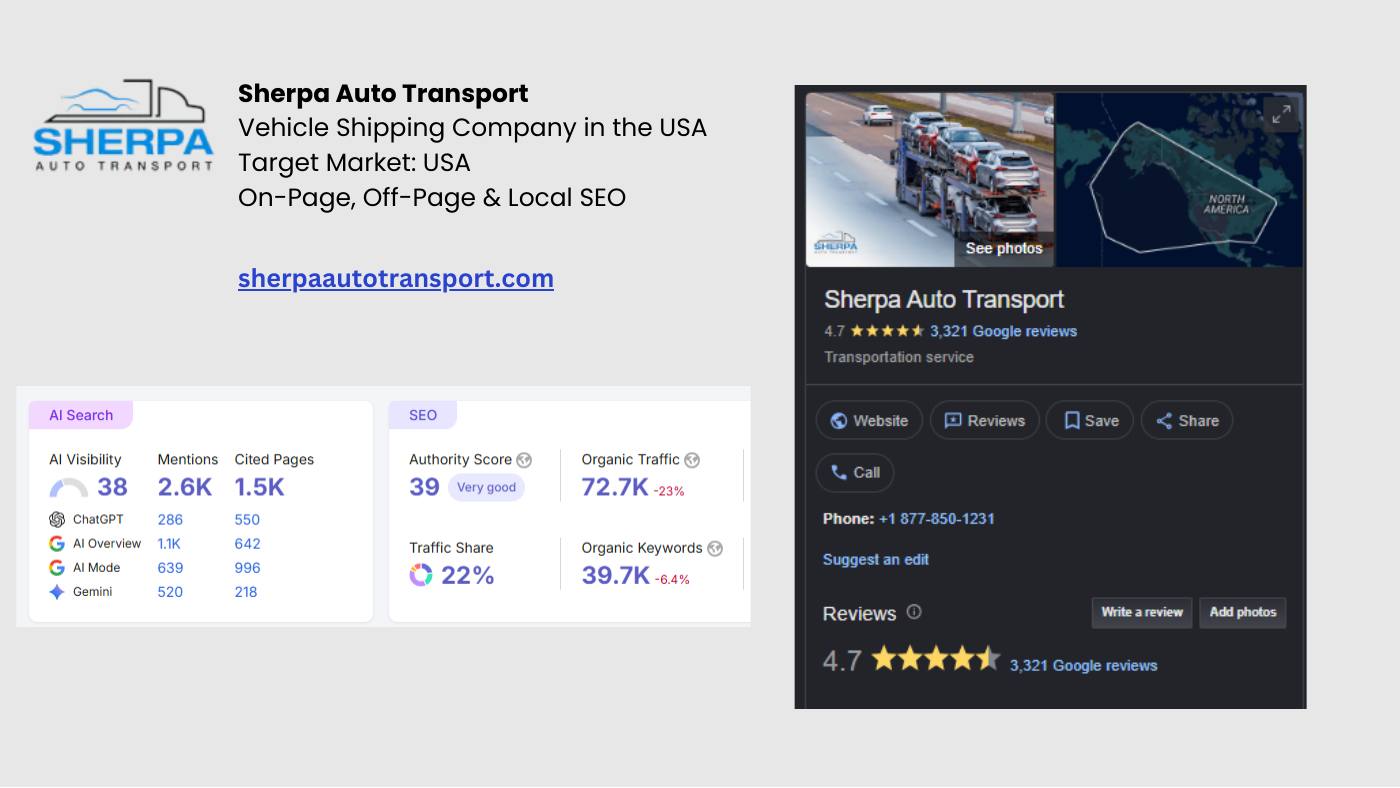Select the SEO tab label
This screenshot has height=788, width=1400.
[423, 415]
